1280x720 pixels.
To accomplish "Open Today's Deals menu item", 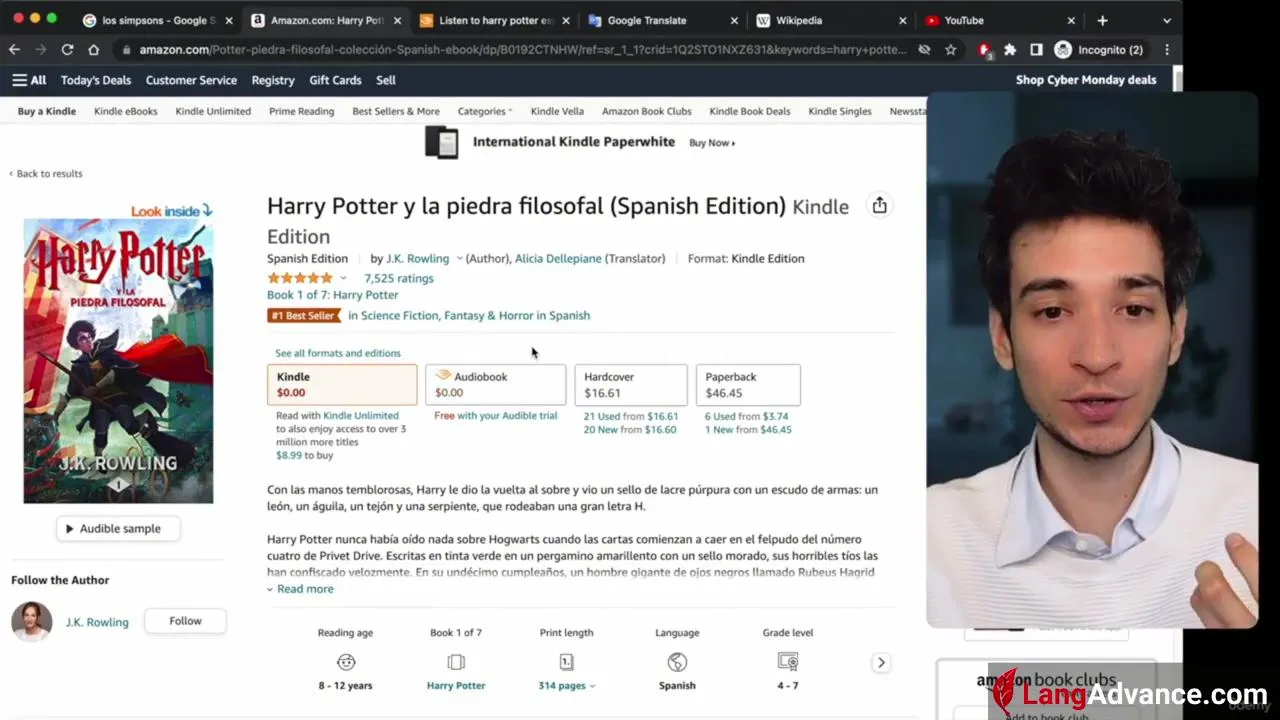I will [x=96, y=80].
